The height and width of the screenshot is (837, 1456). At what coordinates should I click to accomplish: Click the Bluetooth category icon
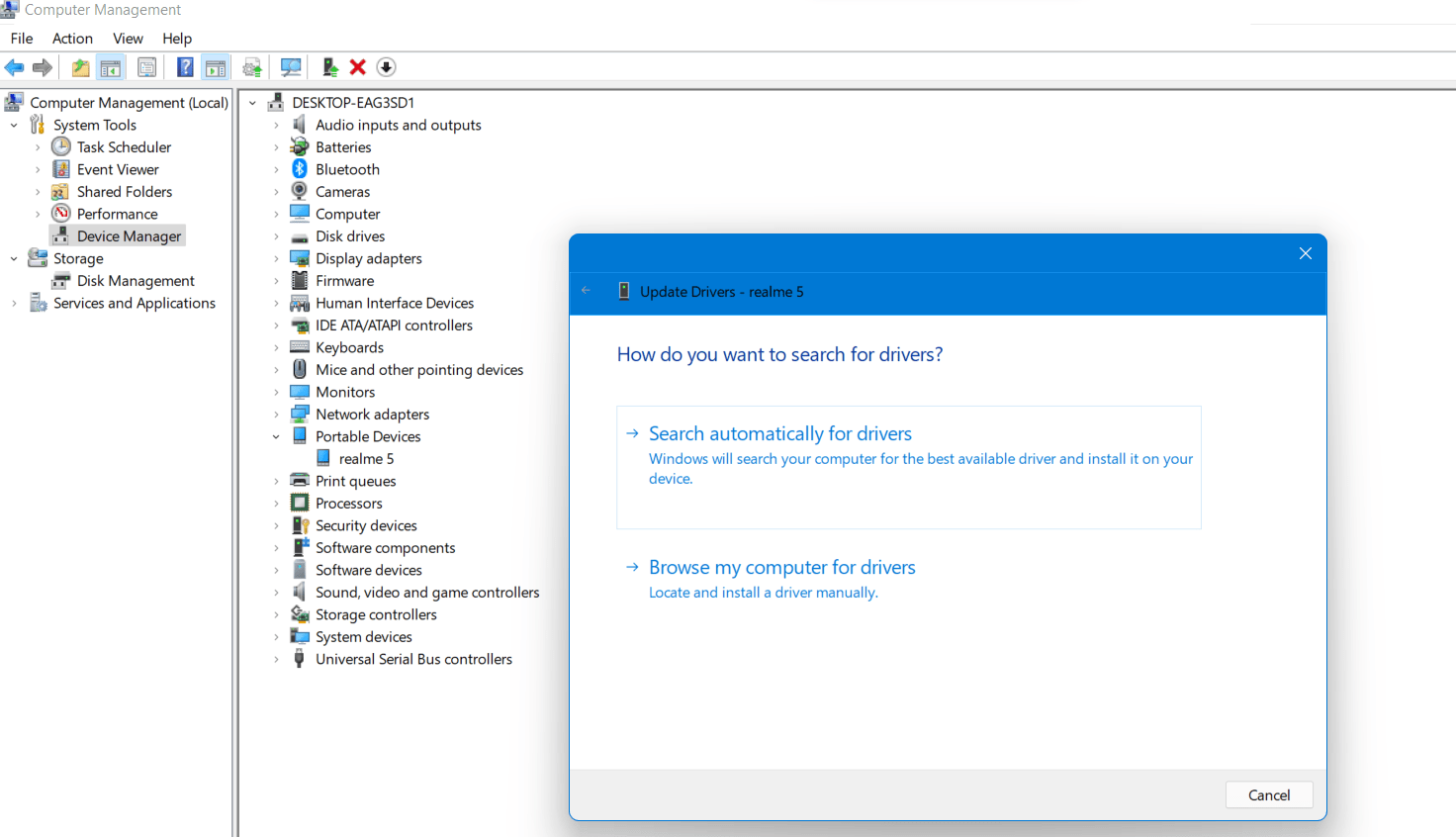point(300,169)
